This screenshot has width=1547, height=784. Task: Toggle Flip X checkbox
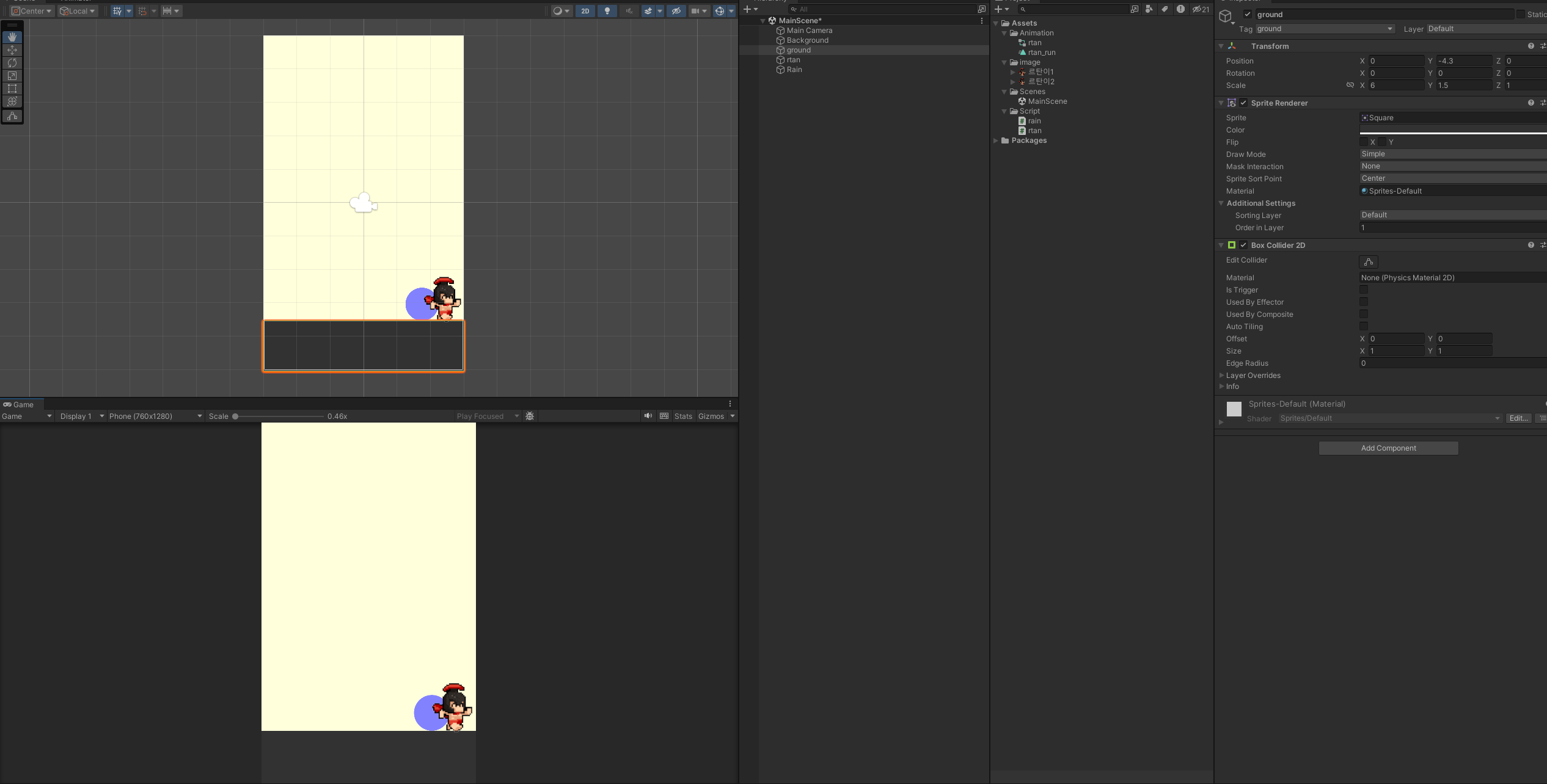pyautogui.click(x=1364, y=142)
